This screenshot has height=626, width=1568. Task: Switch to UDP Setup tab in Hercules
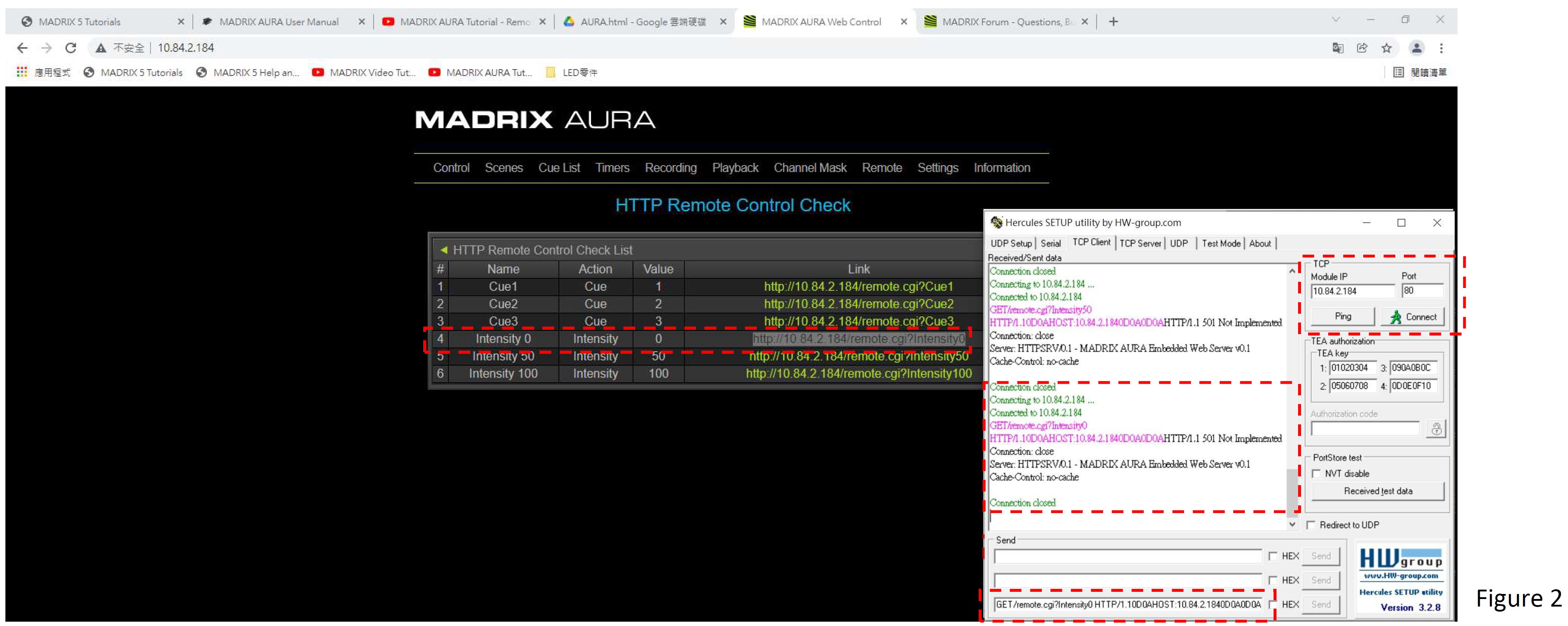tap(1011, 244)
